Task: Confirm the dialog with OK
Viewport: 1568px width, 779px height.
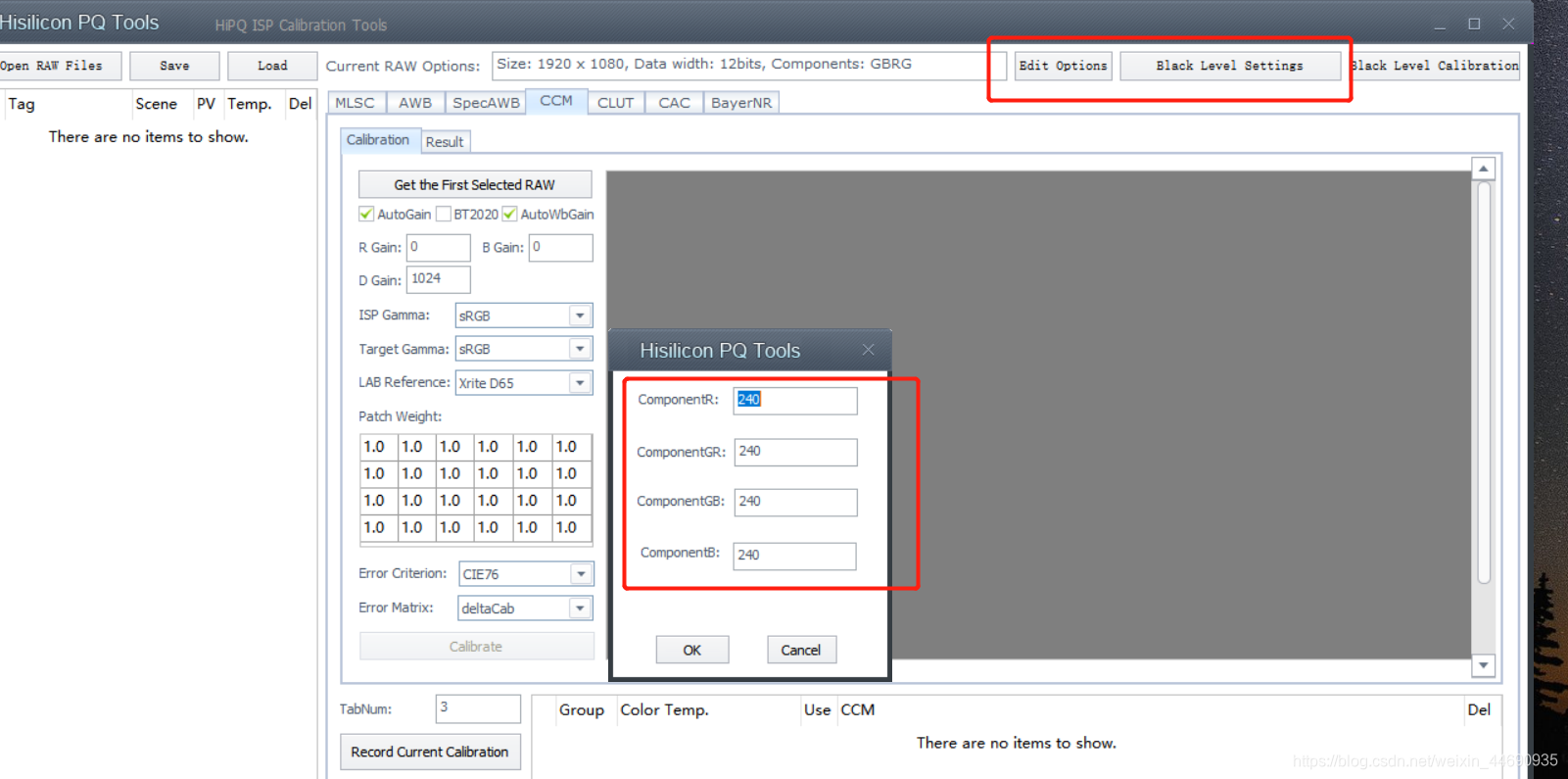Action: tap(692, 650)
